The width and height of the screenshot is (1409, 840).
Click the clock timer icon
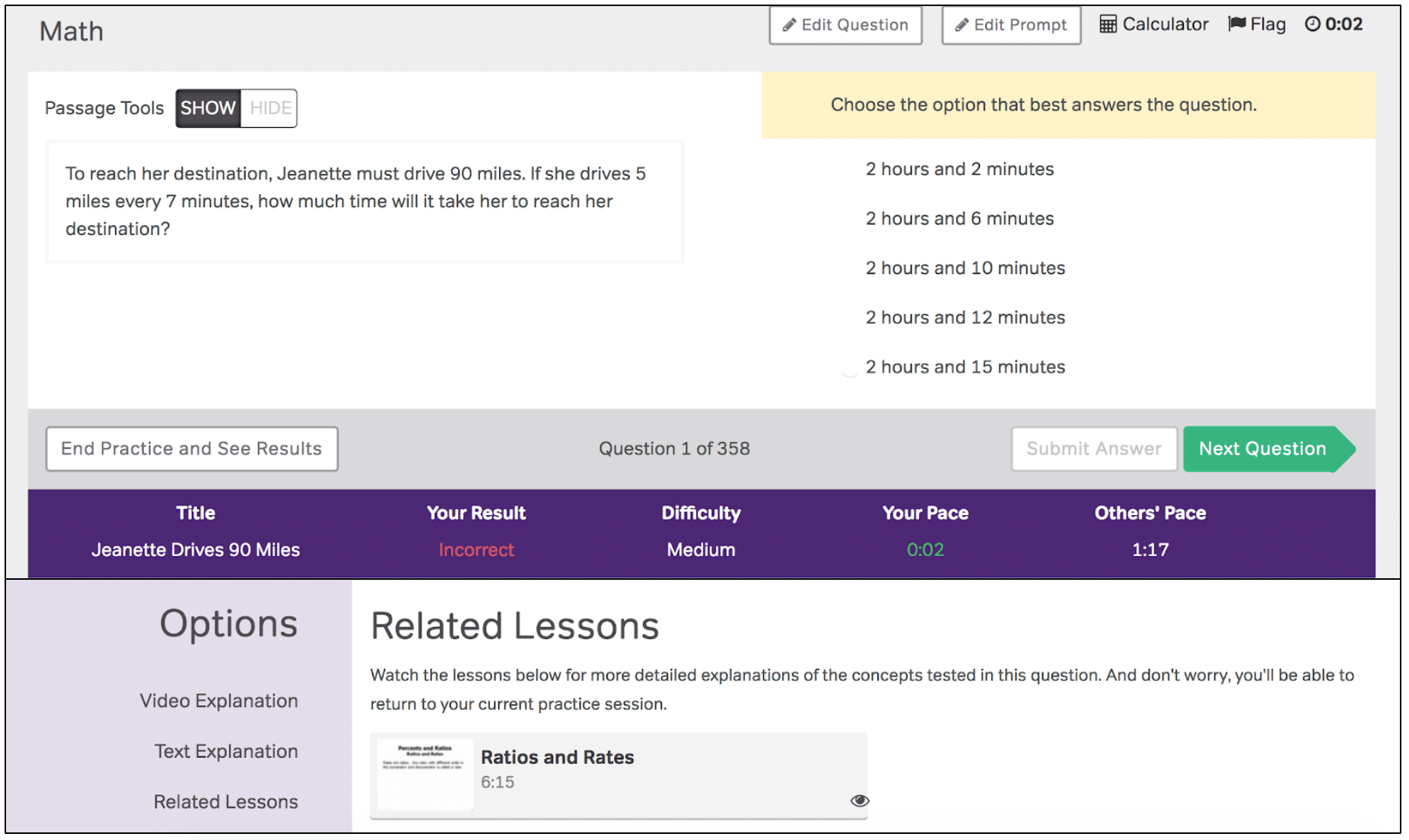[1312, 24]
